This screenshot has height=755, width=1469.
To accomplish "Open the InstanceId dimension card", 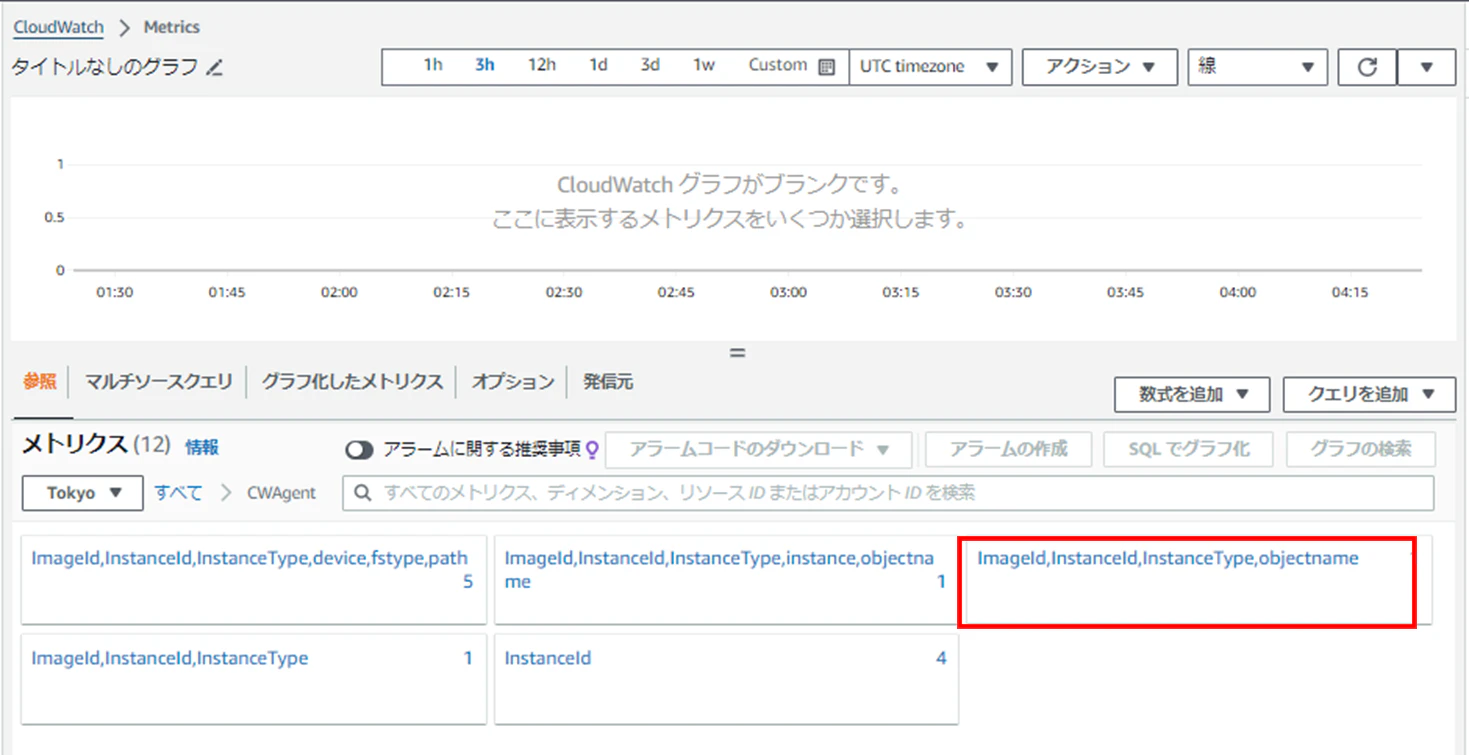I will coord(726,678).
